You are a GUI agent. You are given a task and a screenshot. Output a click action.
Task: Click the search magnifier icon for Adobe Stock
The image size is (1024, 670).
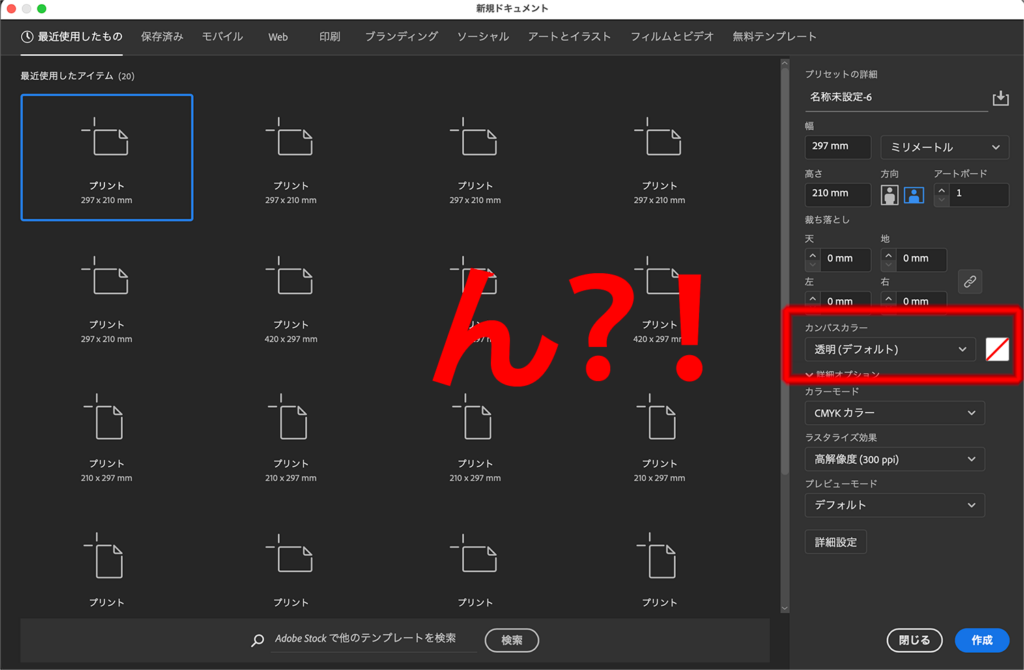tap(258, 640)
